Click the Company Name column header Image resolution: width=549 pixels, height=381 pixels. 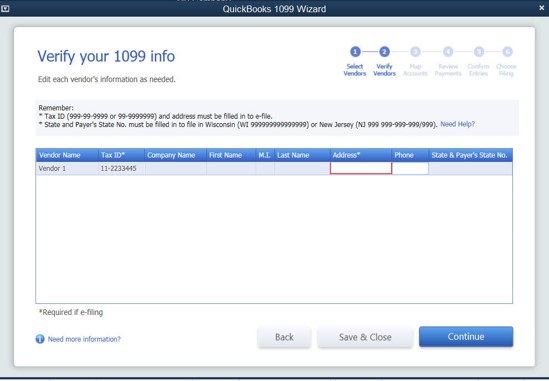175,155
